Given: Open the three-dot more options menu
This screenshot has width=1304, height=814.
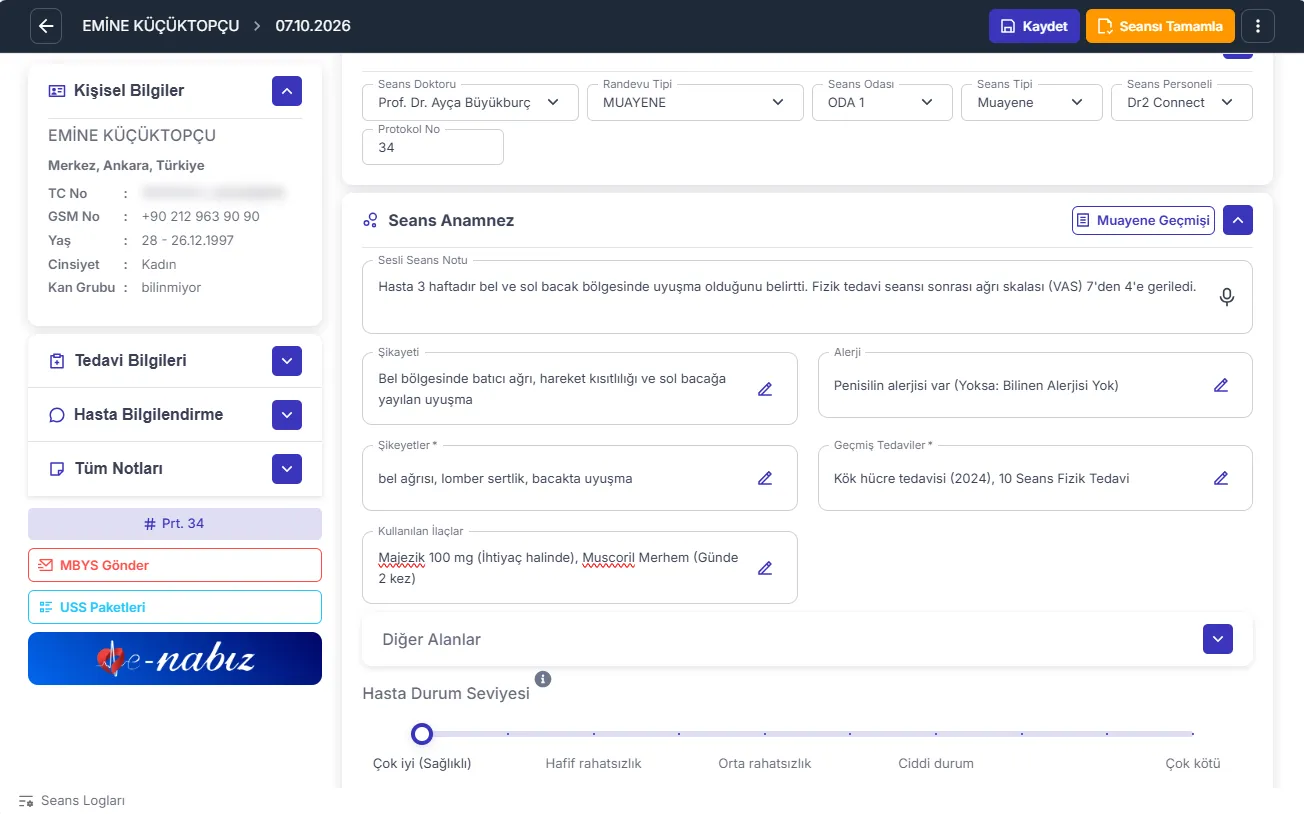Looking at the screenshot, I should tap(1259, 26).
